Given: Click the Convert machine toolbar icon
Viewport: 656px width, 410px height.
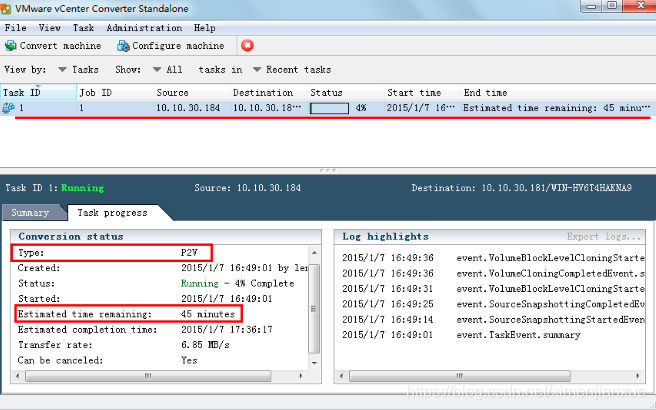Looking at the screenshot, I should click(10, 46).
